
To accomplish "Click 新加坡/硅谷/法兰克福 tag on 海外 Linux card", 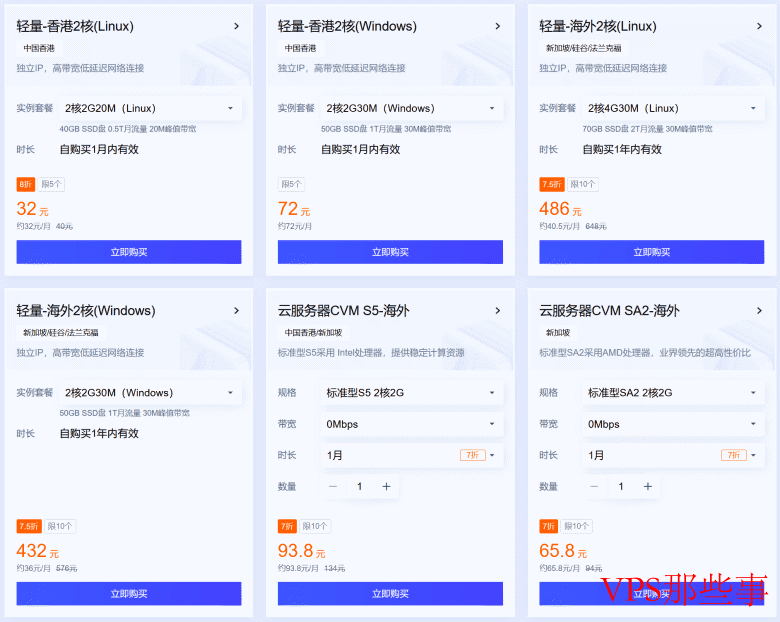I will tap(584, 48).
